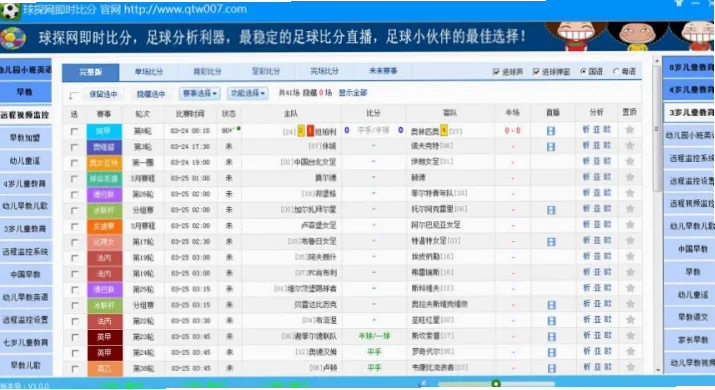Viewport: 715px width, 390px height.
Task: Click the 0 - 0 half-time score
Action: [513, 131]
